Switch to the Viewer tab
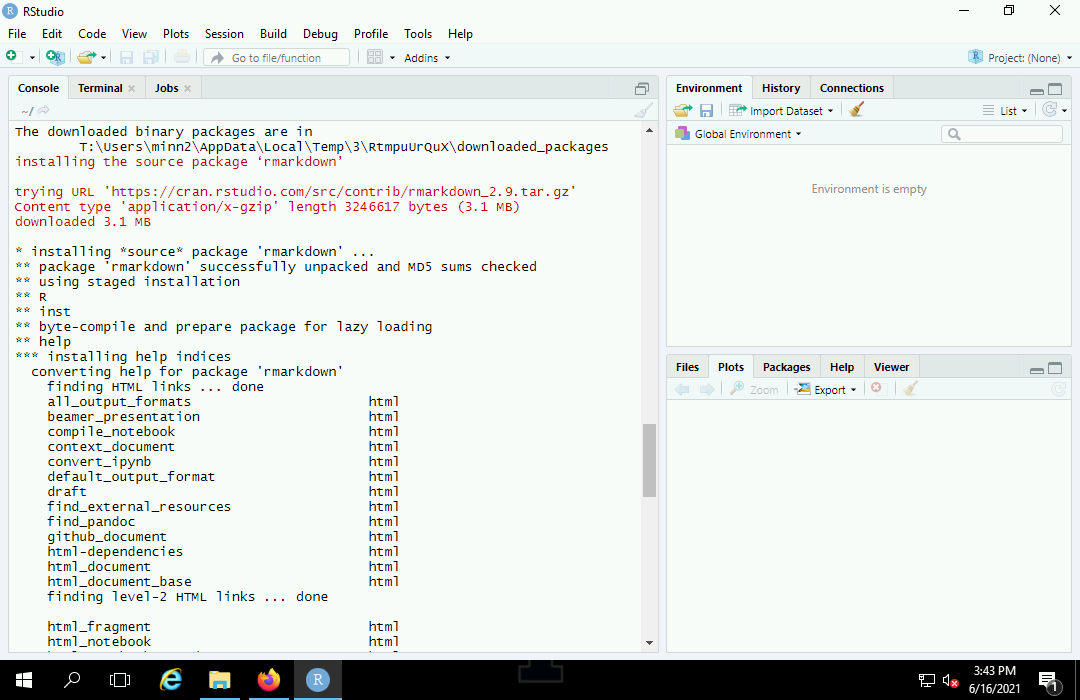1080x700 pixels. (891, 367)
